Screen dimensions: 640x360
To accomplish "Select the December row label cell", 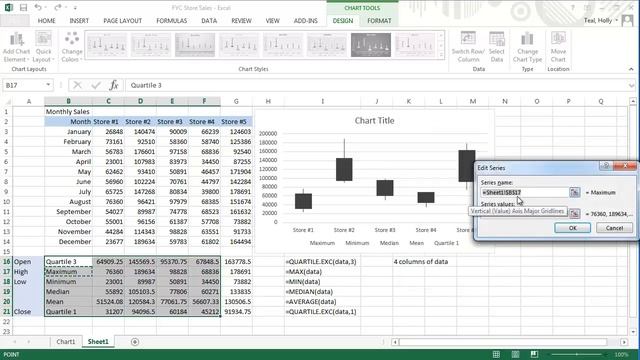I will 69,242.
